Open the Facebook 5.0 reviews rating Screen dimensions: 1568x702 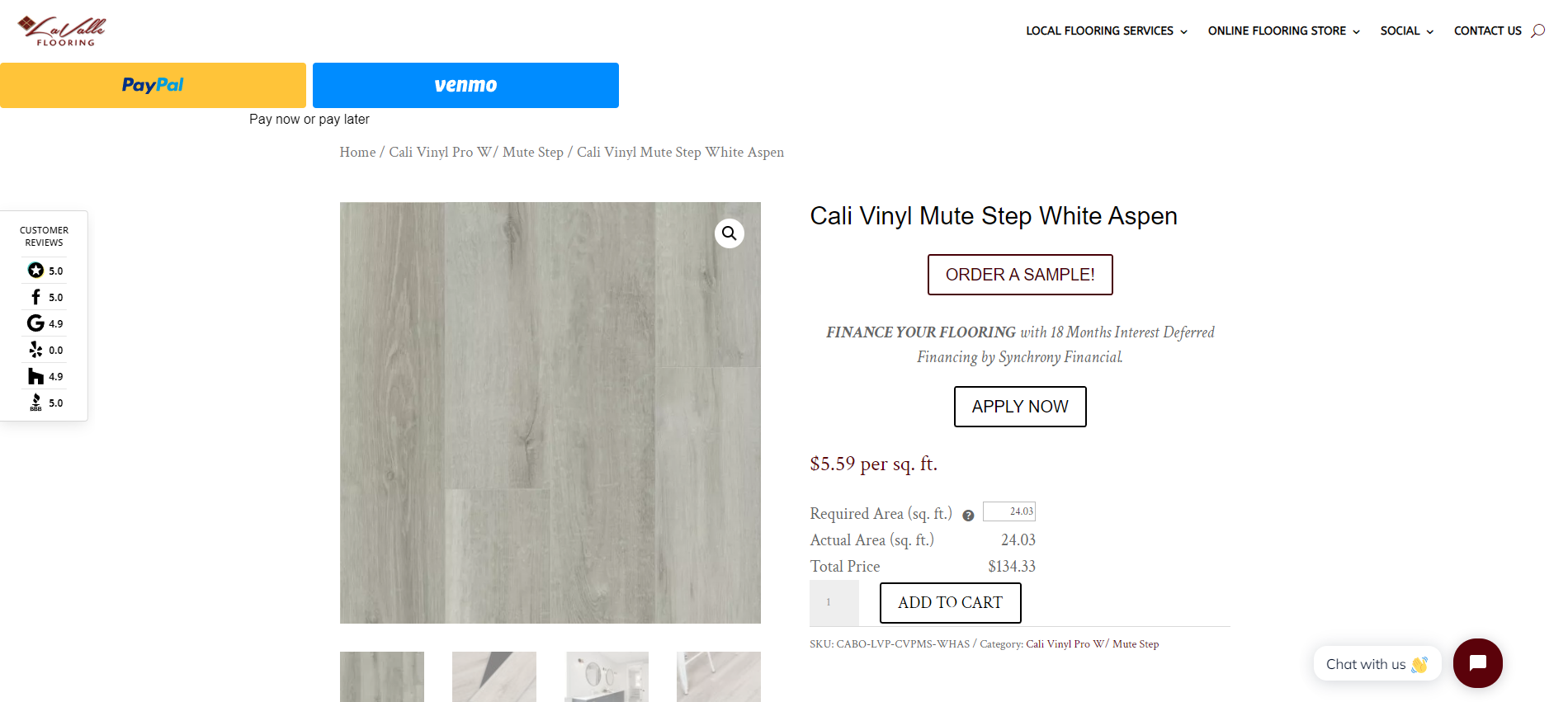coord(45,297)
